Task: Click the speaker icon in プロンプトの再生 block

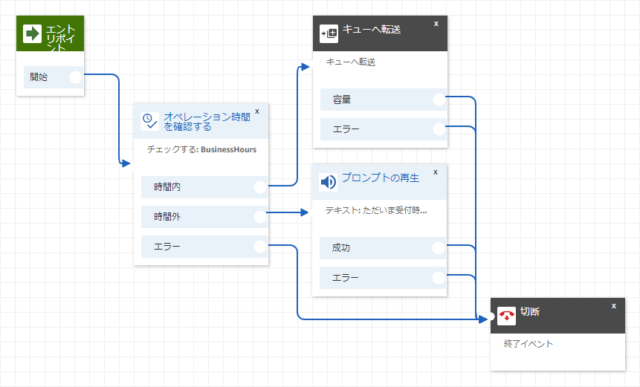Action: (x=328, y=182)
